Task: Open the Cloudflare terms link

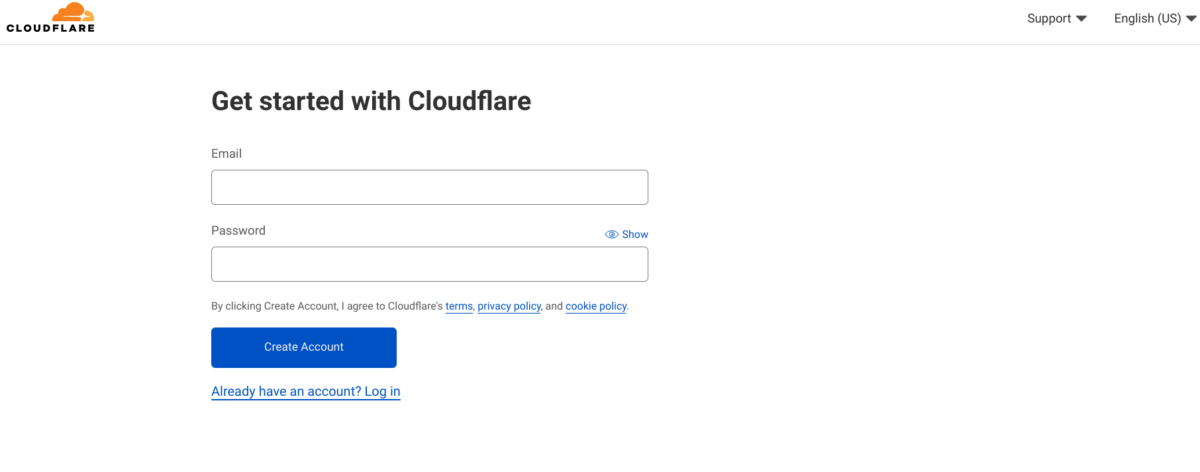Action: (x=459, y=306)
